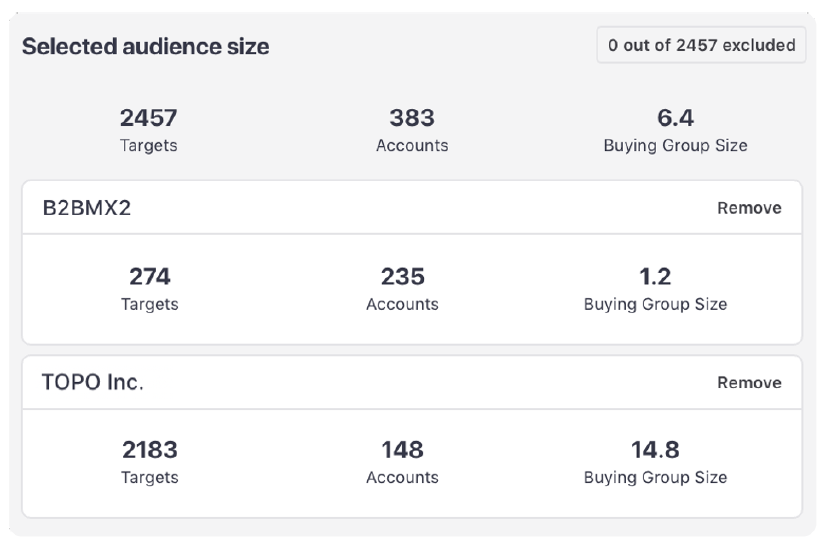Click the 274 Targets value in B2BMX2
828x548 pixels.
[x=149, y=276]
